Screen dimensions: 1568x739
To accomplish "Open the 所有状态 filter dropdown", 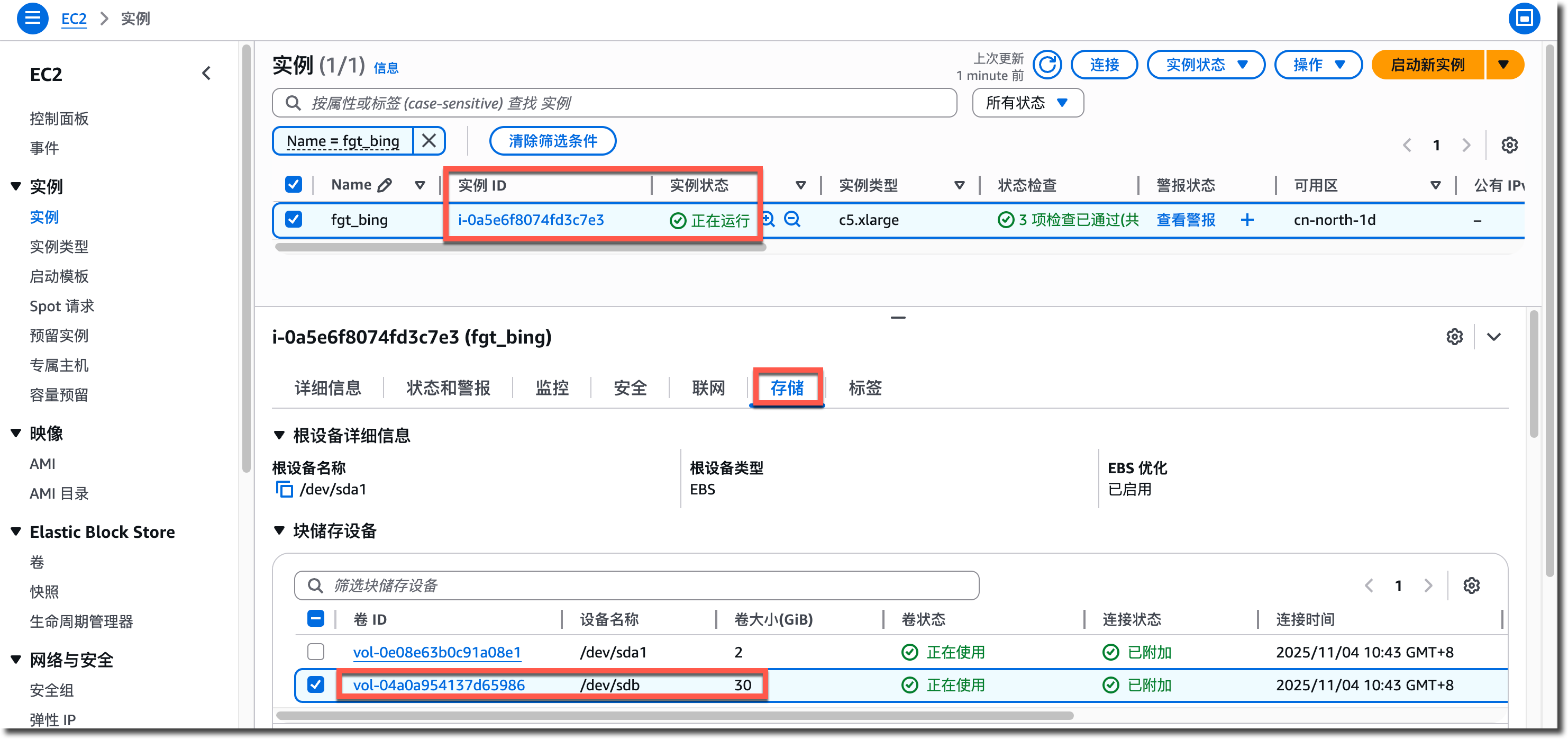I will pos(1027,103).
